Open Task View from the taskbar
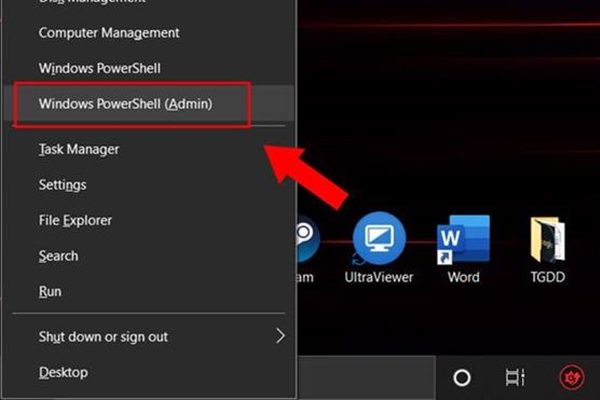Screen dimensions: 600x400 (514, 378)
